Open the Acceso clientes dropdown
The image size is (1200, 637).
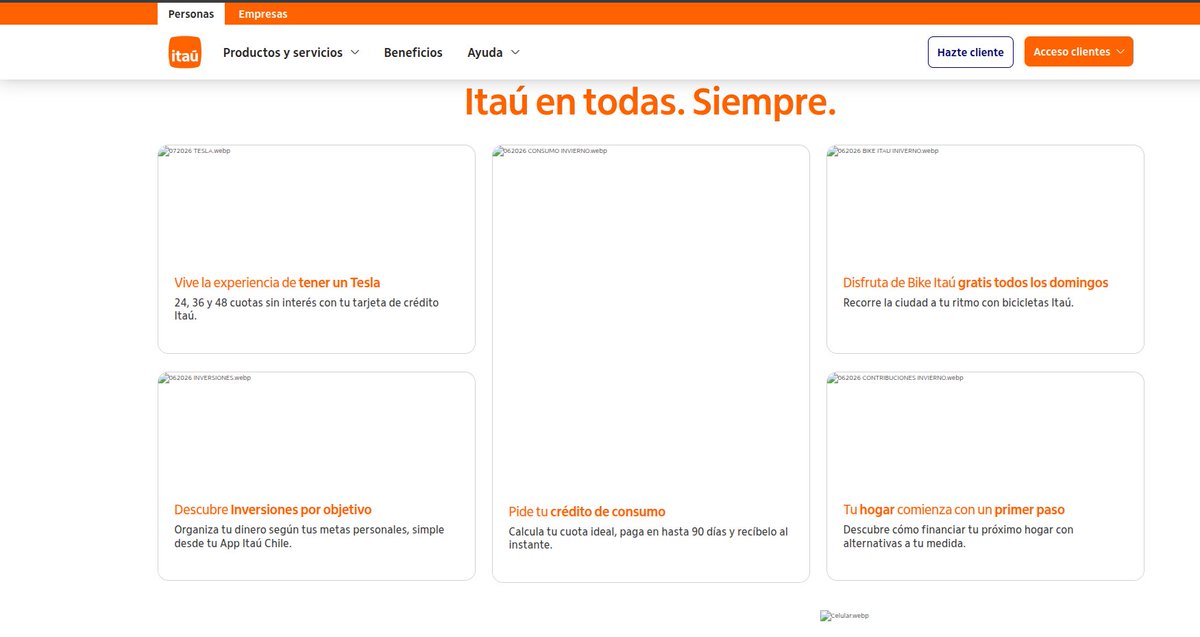pos(1079,52)
